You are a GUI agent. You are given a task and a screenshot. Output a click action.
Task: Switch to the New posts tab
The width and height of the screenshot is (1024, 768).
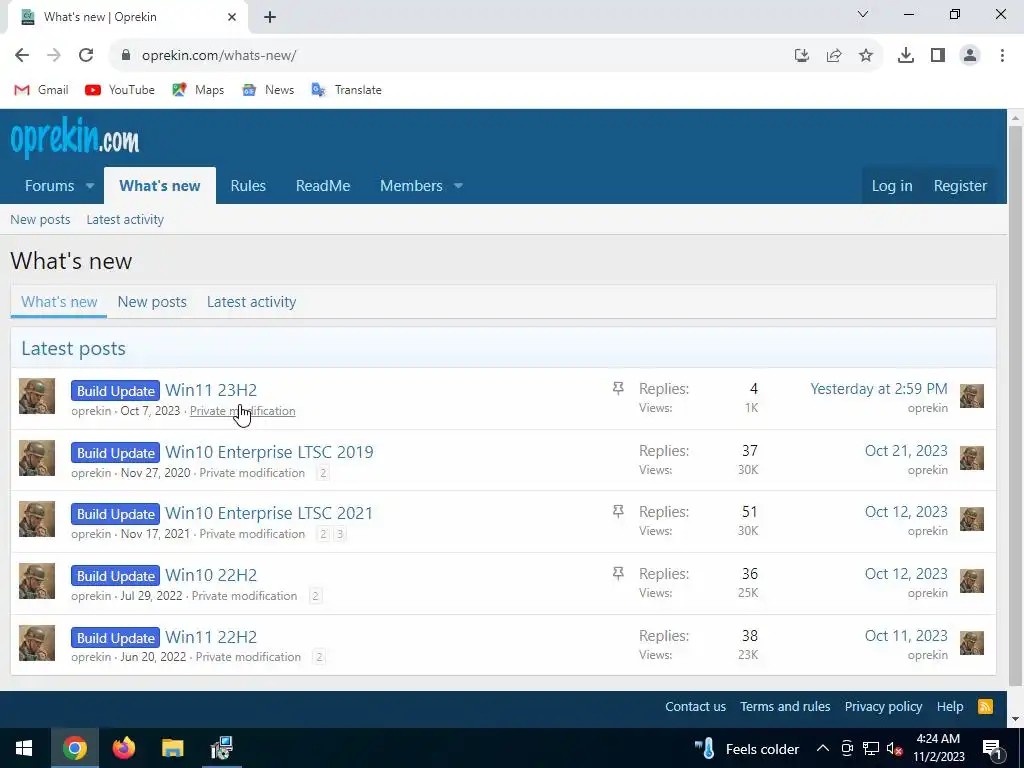152,302
